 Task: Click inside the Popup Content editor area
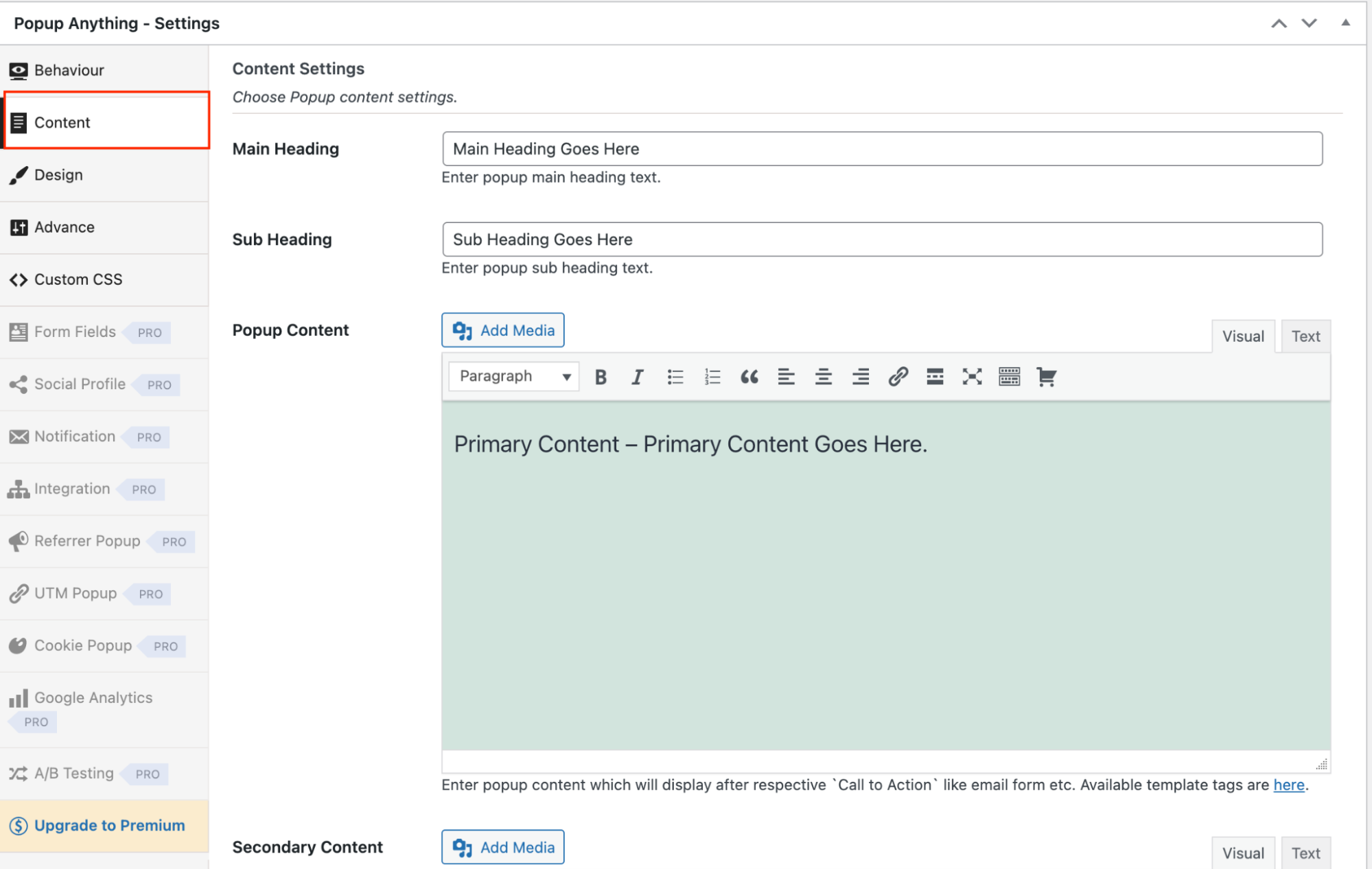click(886, 575)
